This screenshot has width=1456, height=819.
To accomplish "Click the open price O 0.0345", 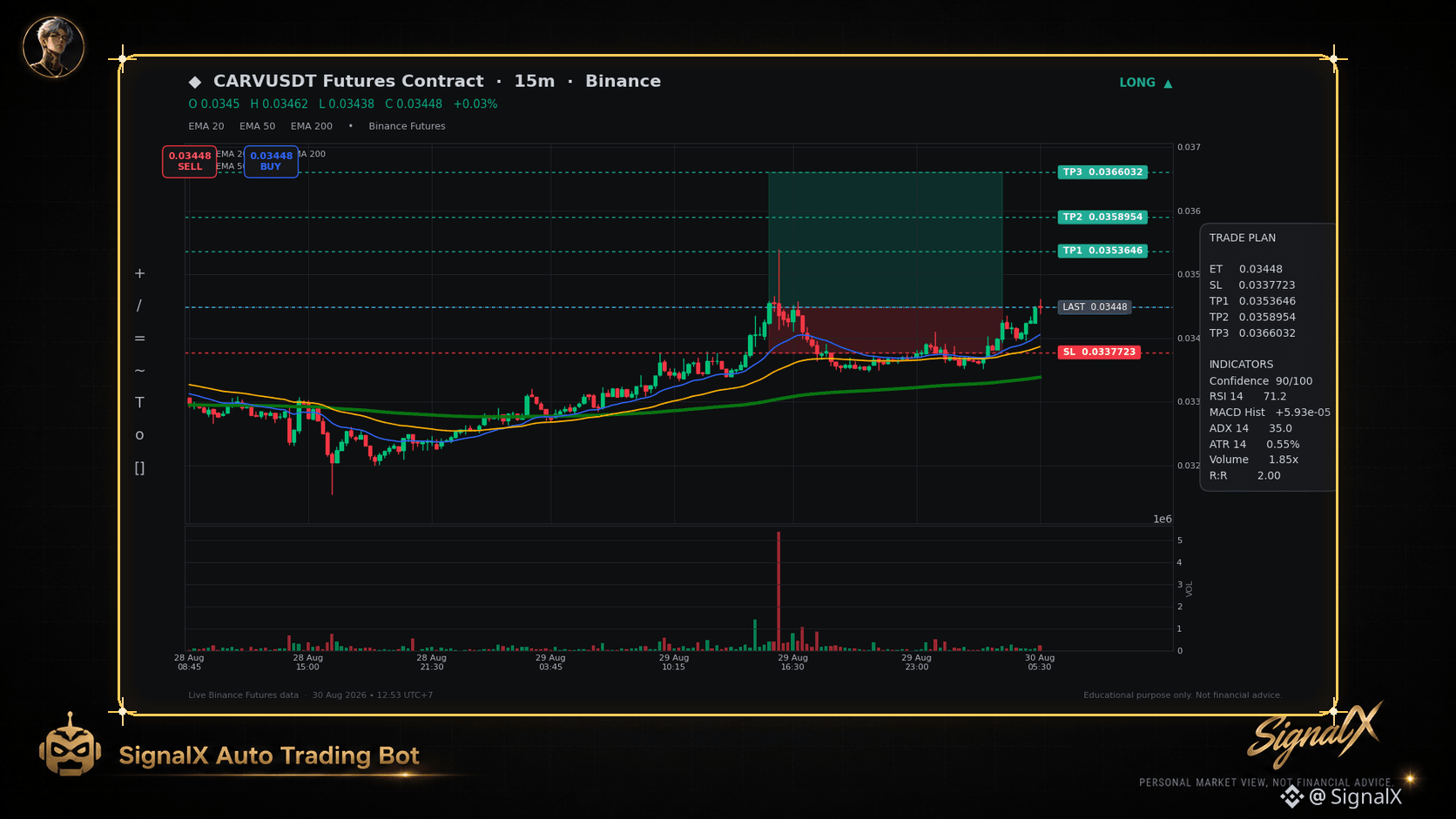I will pyautogui.click(x=214, y=104).
